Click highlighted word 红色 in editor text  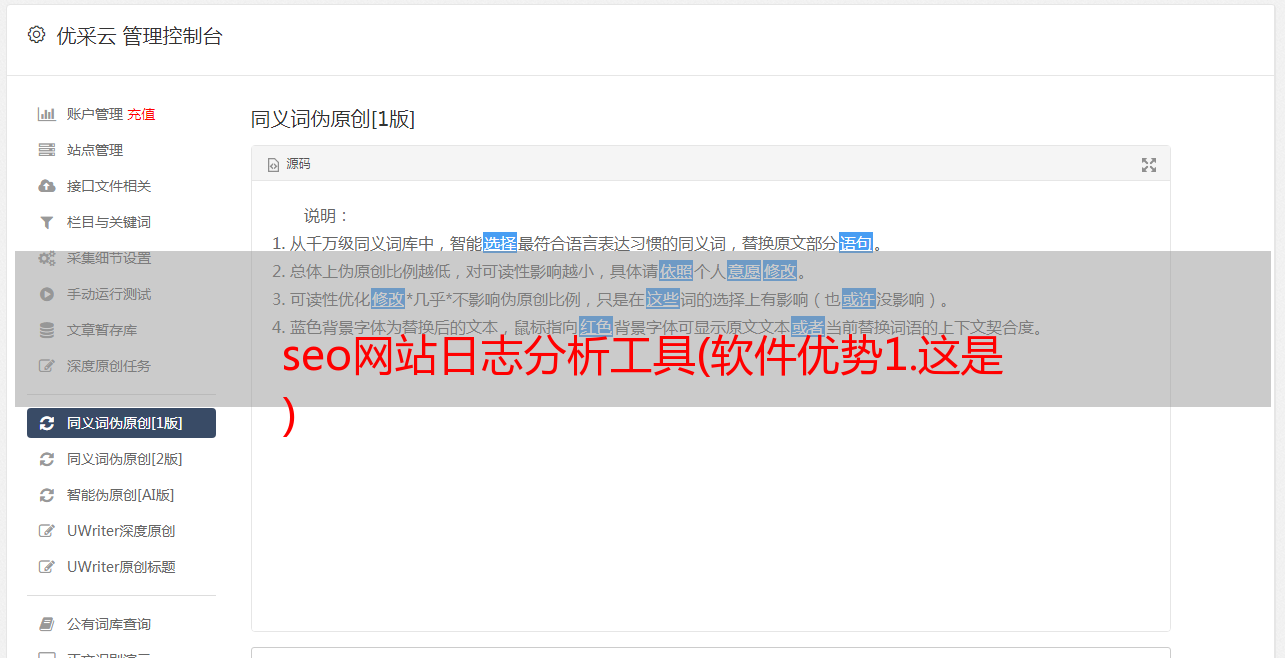click(x=595, y=327)
